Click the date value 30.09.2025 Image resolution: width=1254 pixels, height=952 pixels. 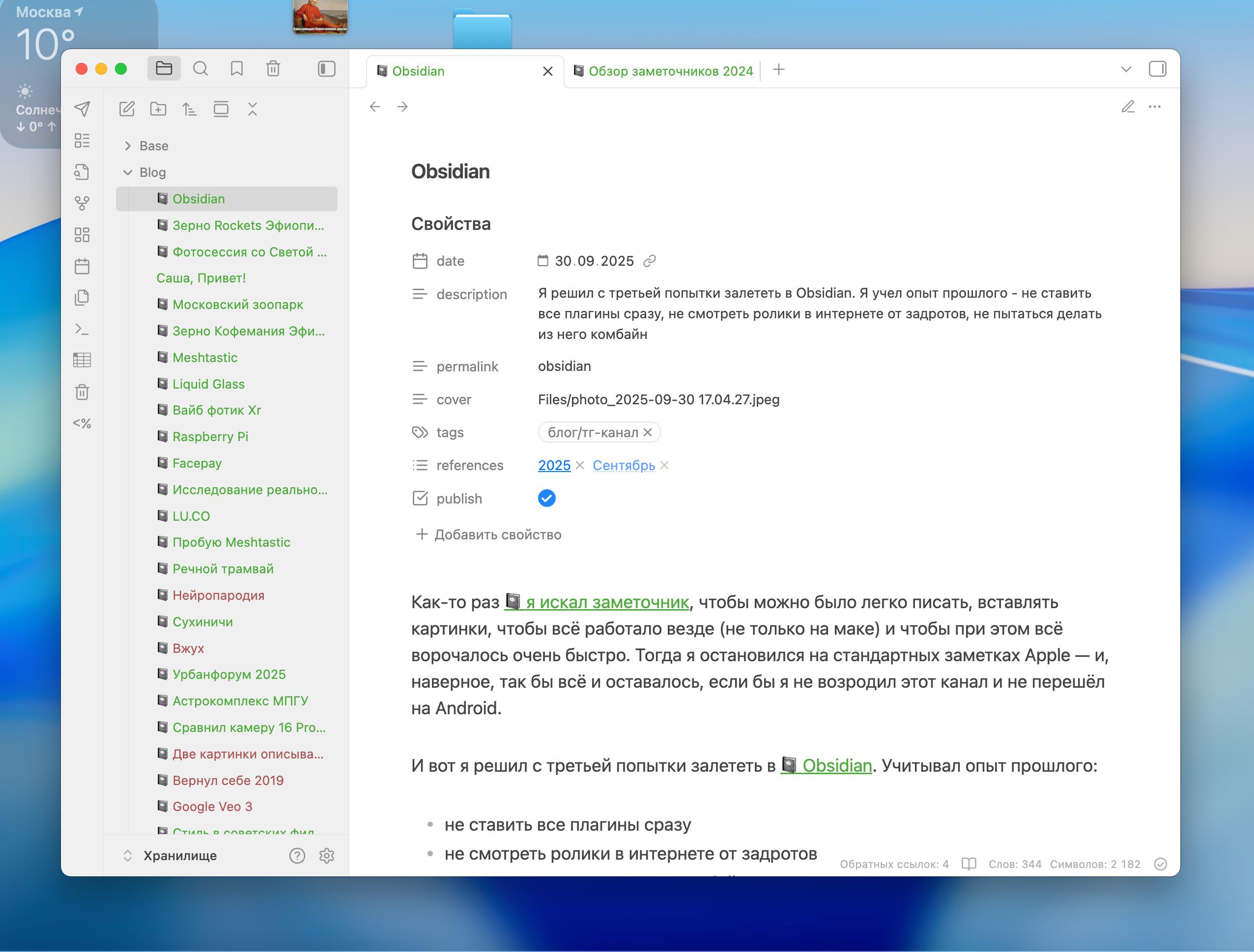[x=594, y=261]
